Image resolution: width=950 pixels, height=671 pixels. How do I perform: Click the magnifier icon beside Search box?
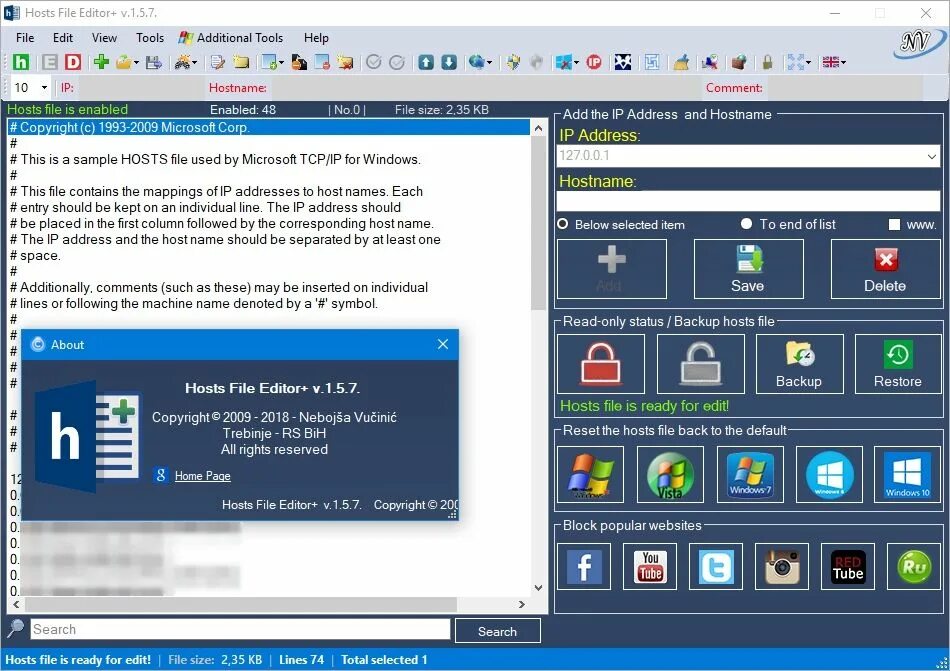pyautogui.click(x=16, y=628)
